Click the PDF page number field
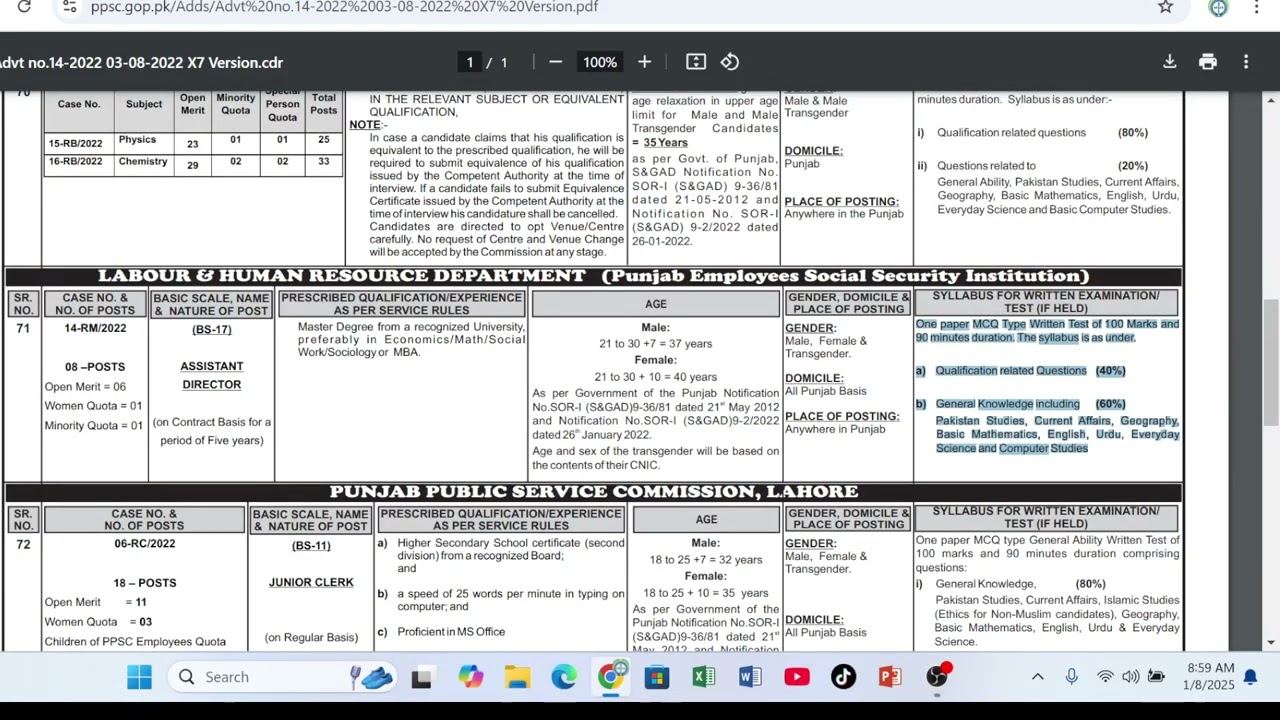This screenshot has height=720, width=1280. pos(469,62)
